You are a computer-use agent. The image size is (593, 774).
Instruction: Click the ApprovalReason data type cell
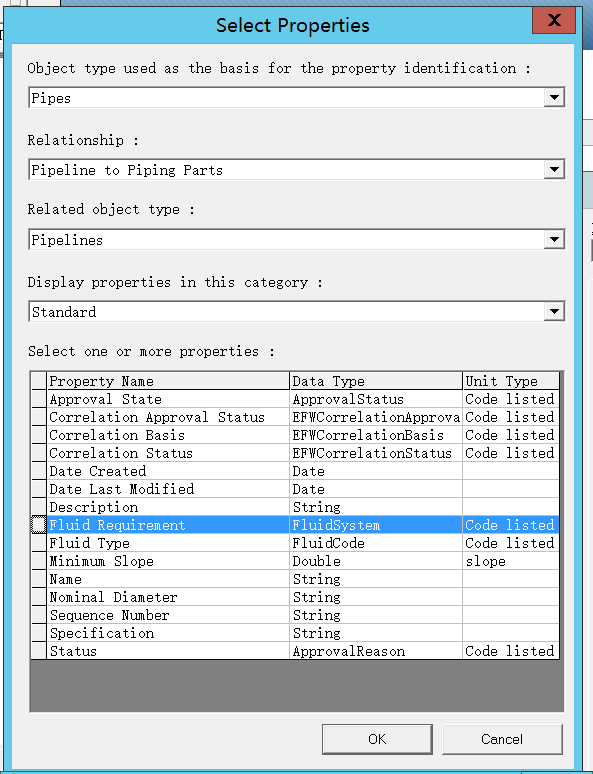(x=376, y=651)
